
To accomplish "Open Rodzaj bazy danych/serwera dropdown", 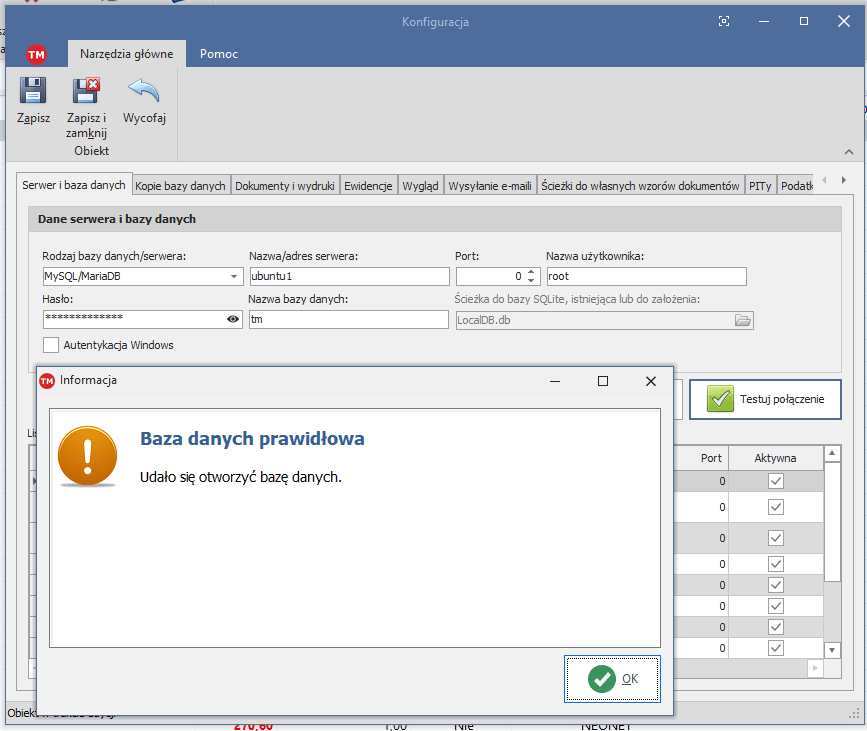I will (x=234, y=277).
